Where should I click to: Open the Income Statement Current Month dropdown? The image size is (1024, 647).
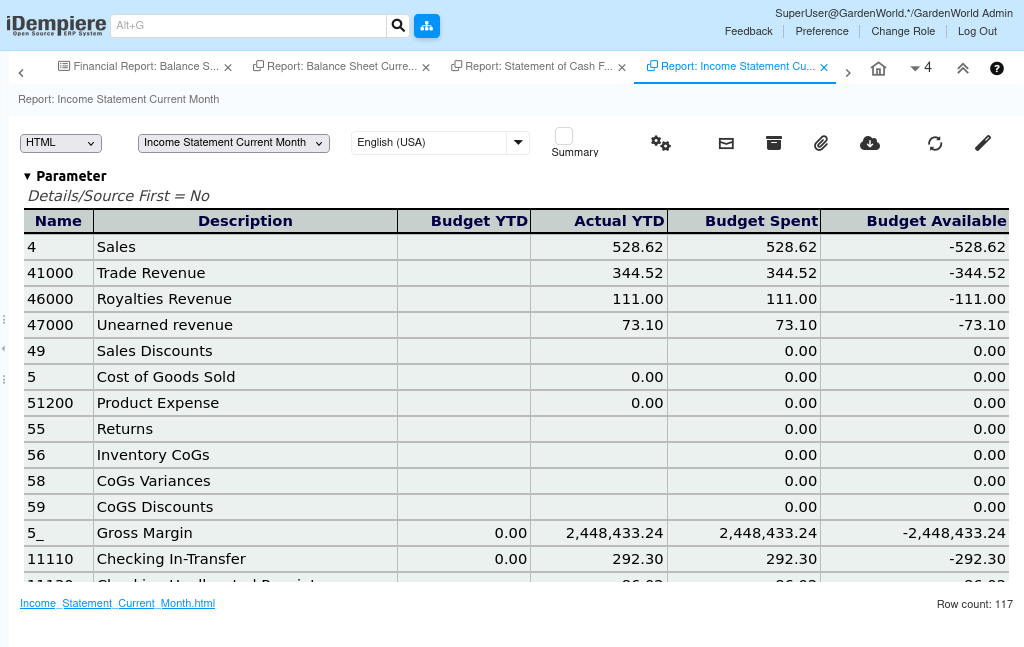click(x=234, y=143)
